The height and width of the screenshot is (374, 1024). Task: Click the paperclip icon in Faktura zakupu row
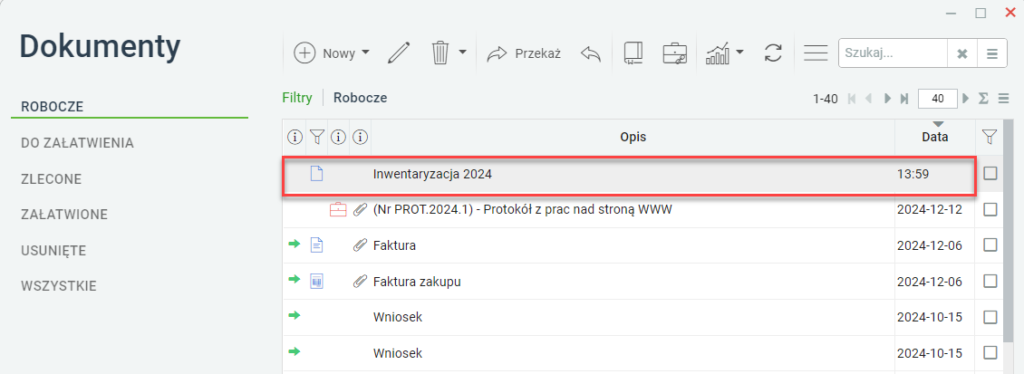(360, 281)
